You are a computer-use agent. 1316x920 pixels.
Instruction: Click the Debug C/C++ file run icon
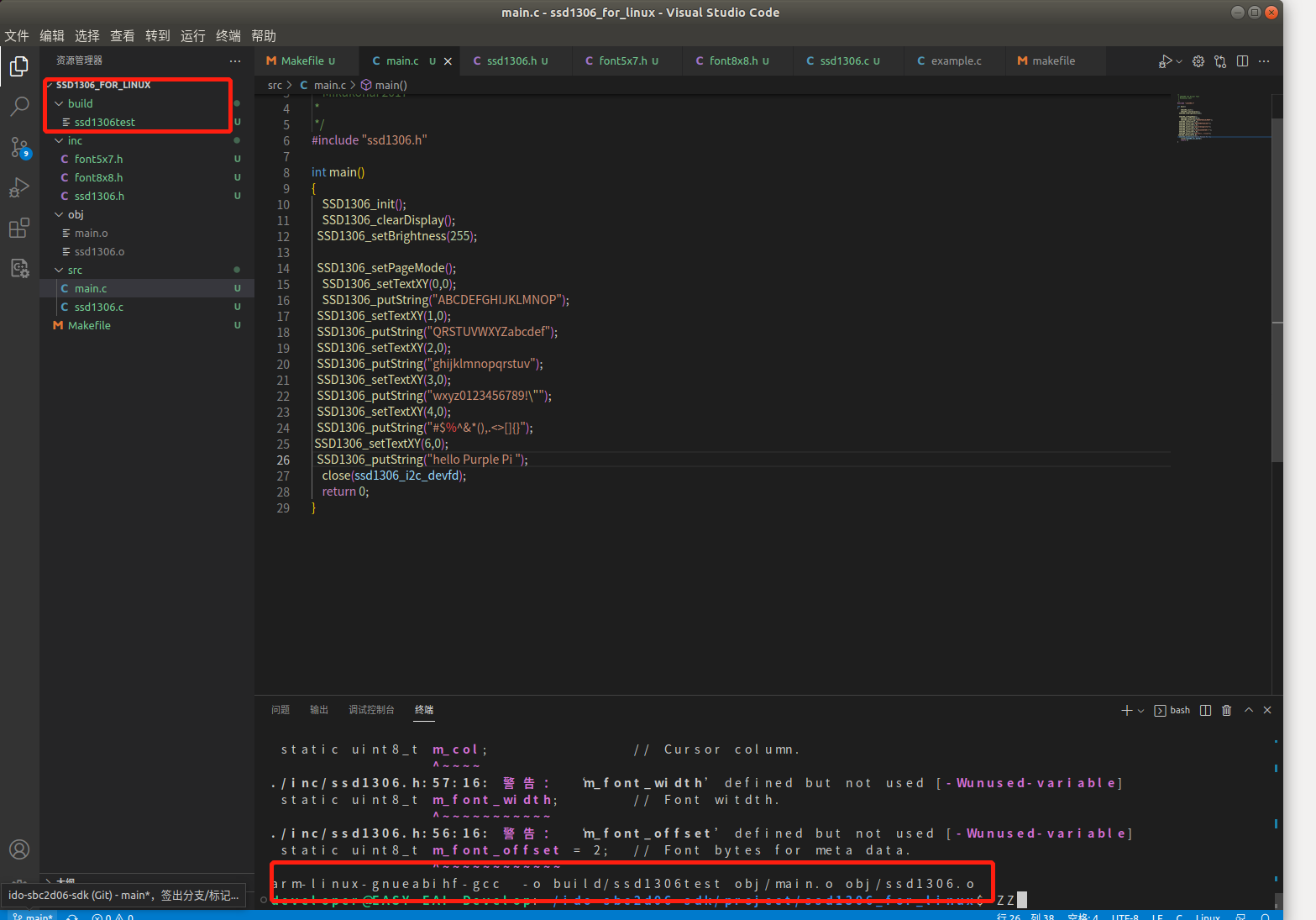tap(1165, 60)
